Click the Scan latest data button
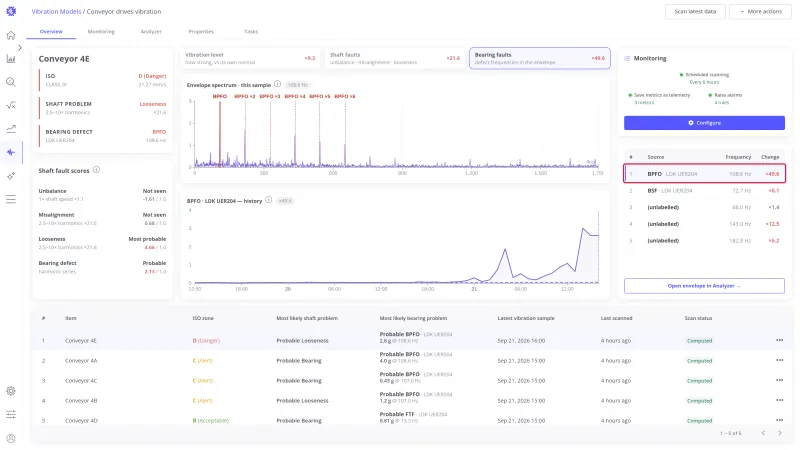The image size is (800, 450). [695, 11]
